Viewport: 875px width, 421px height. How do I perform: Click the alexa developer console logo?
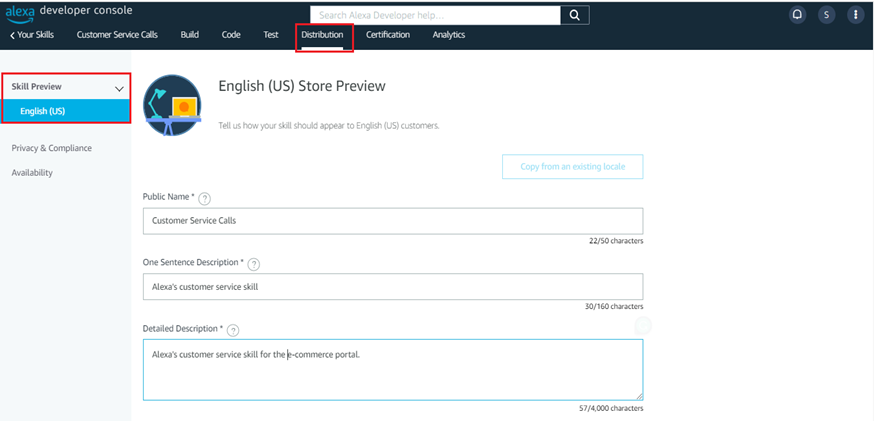(x=68, y=11)
